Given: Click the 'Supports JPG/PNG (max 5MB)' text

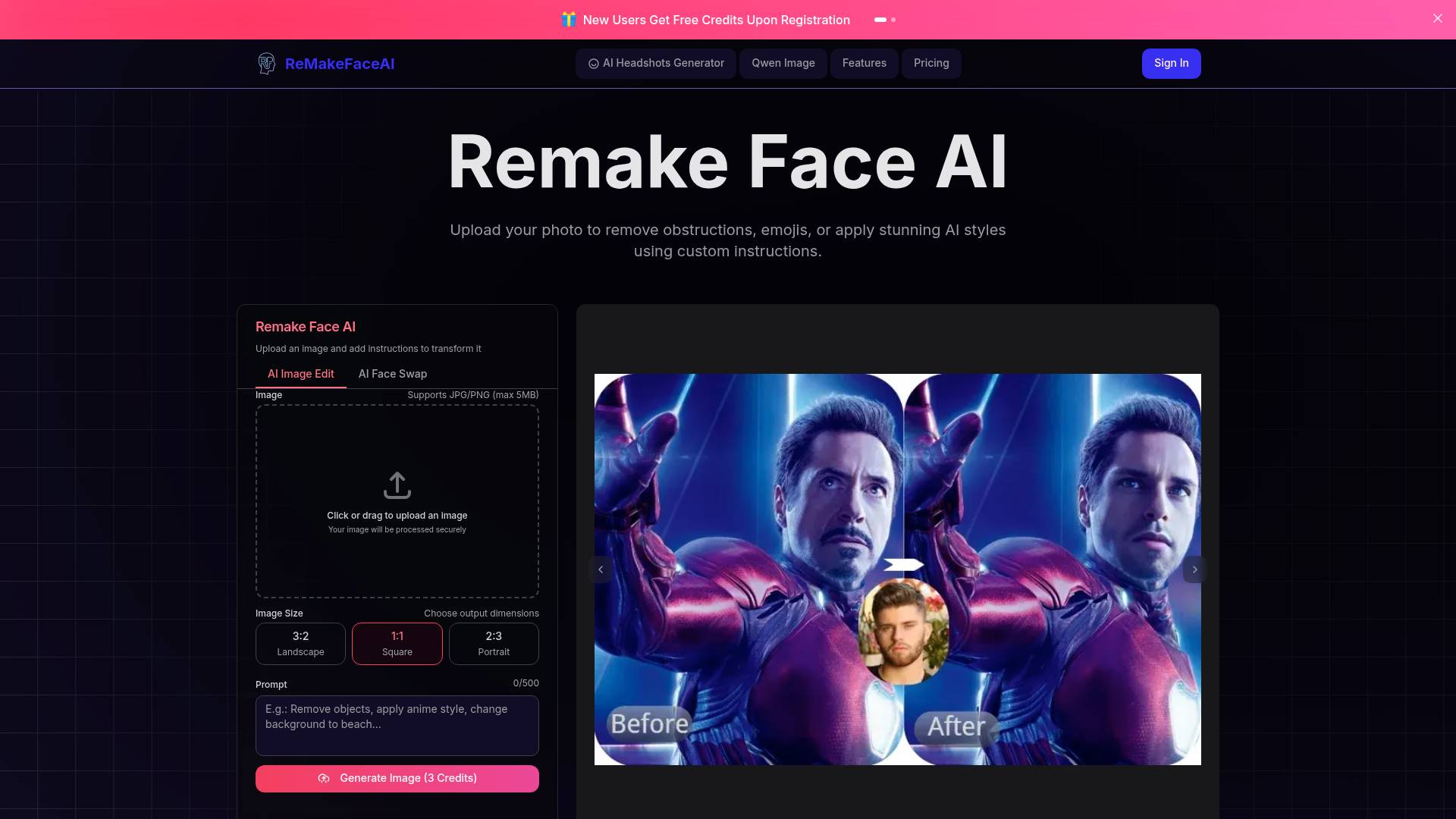Looking at the screenshot, I should coord(473,395).
